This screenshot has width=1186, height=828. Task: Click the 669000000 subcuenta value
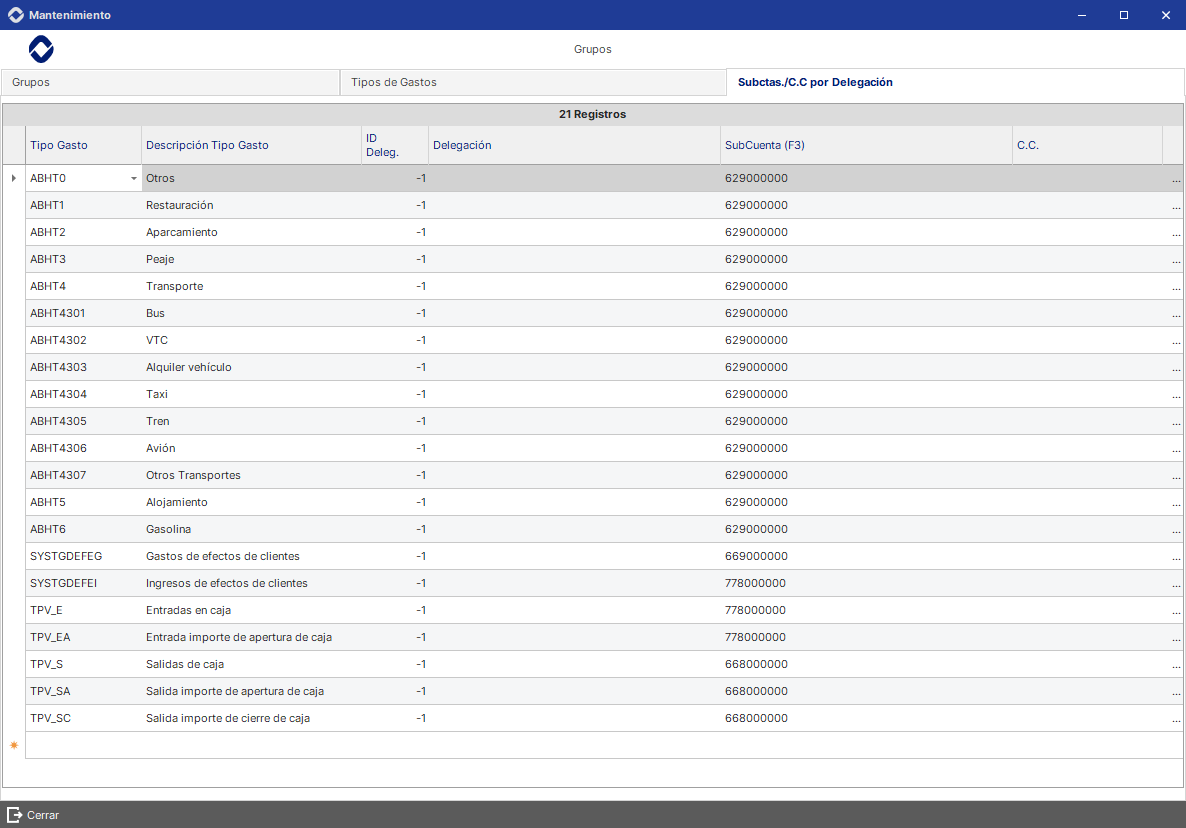click(756, 557)
